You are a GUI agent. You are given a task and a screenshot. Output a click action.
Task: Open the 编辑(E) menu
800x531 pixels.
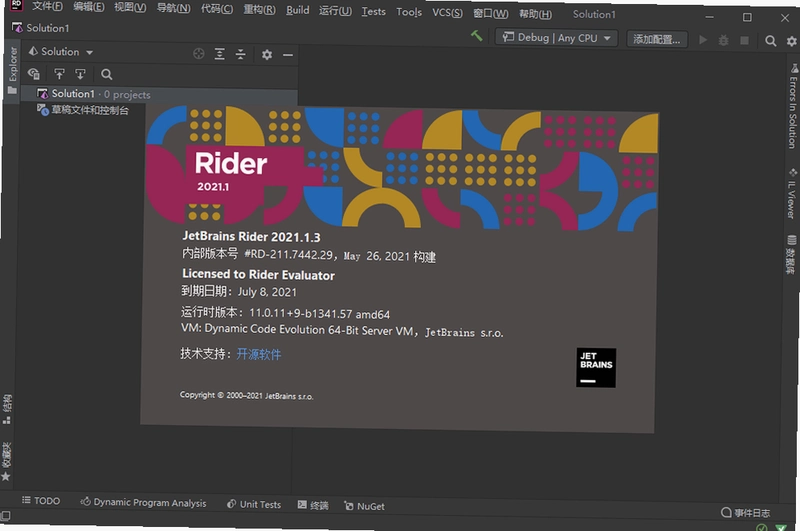(x=89, y=7)
